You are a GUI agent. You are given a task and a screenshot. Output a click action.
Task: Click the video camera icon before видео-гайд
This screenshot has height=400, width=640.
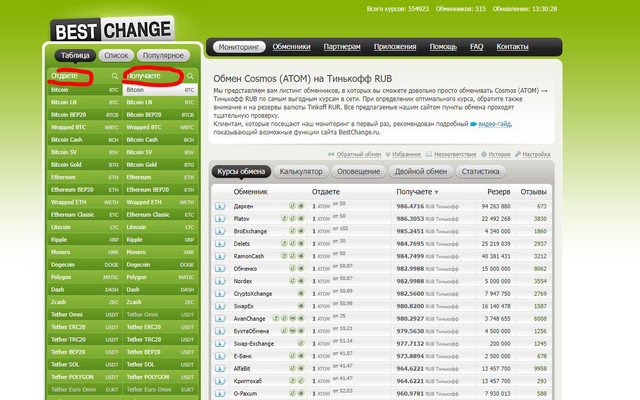point(473,124)
